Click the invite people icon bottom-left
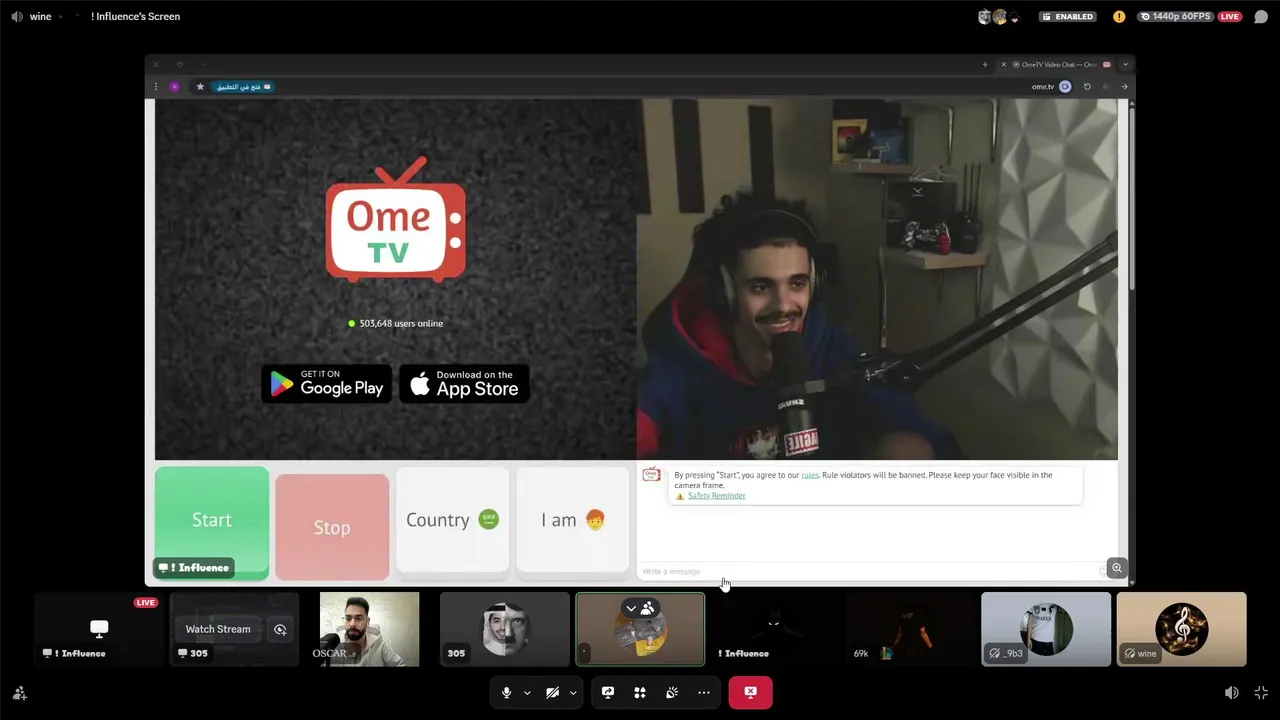 pyautogui.click(x=19, y=693)
